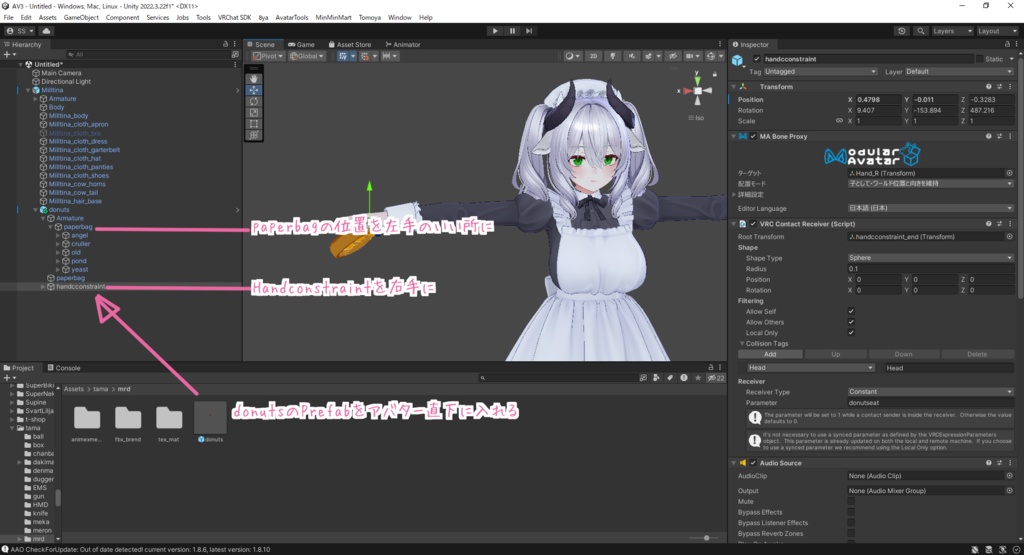The width and height of the screenshot is (1024, 555).
Task: Click the Delete collision tag button
Action: (x=977, y=354)
